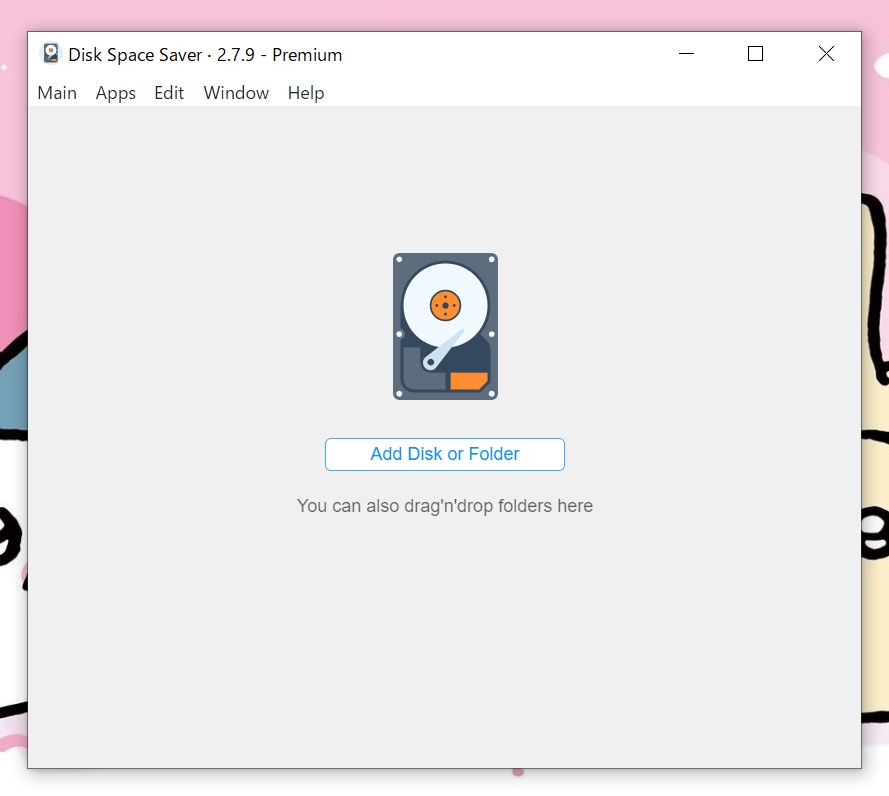Screen dimensions: 889x796
Task: Maximize the Disk Space Saver window
Action: (x=755, y=54)
